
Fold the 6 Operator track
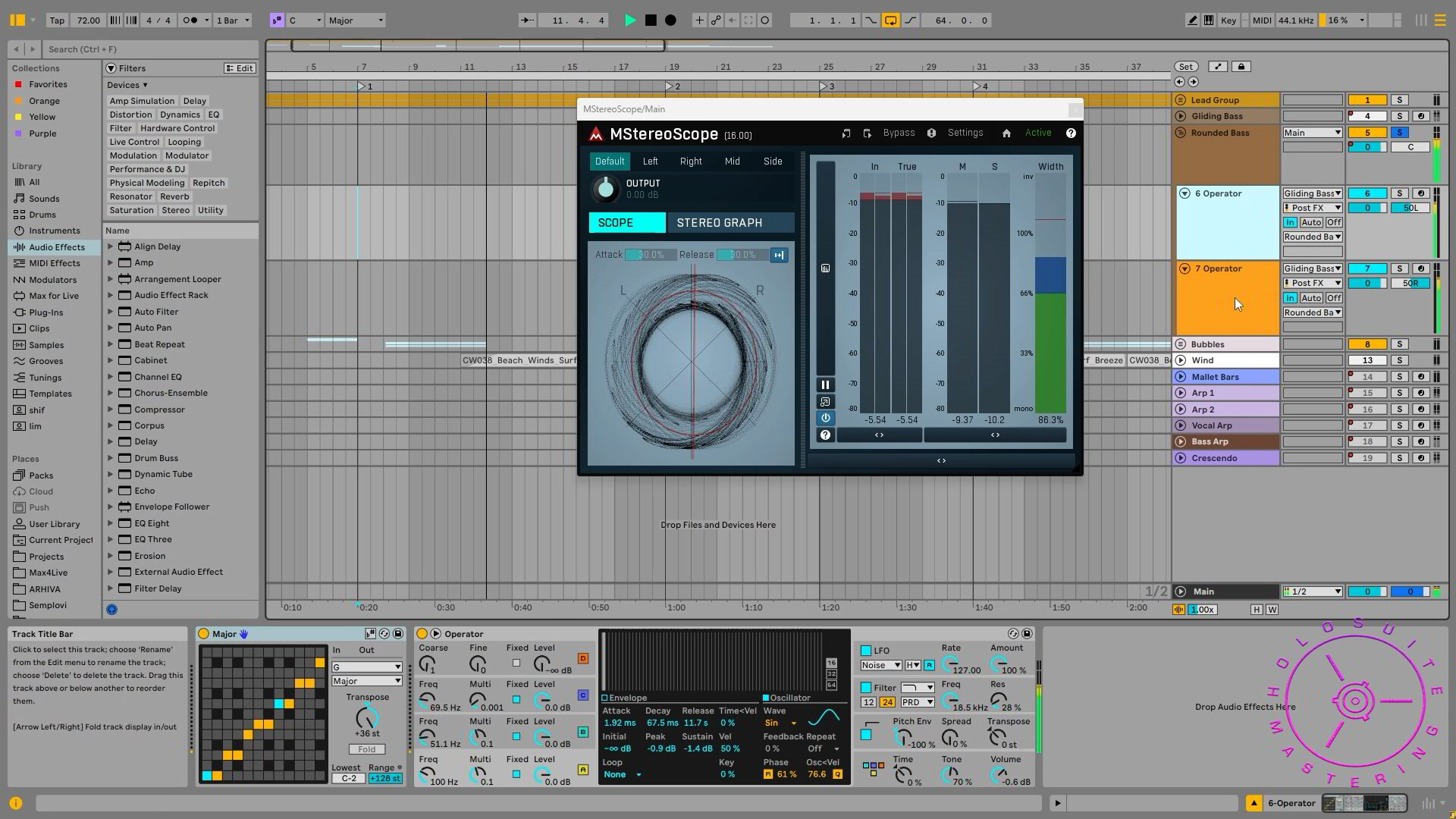tap(1185, 193)
